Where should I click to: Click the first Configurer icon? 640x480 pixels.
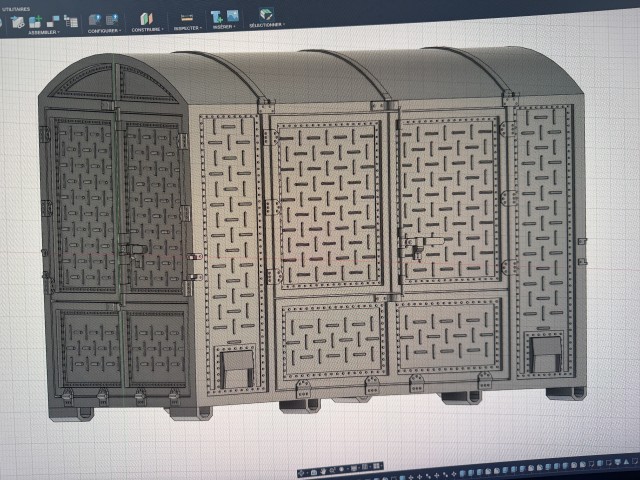point(95,19)
